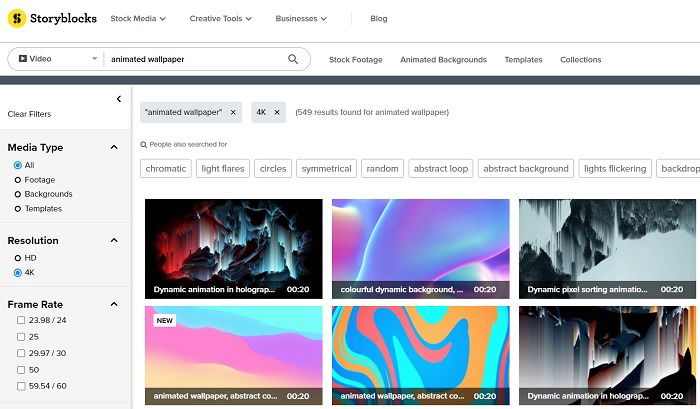The image size is (700, 409).
Task: Remove the "animated wallpaper" filter tag
Action: (233, 113)
